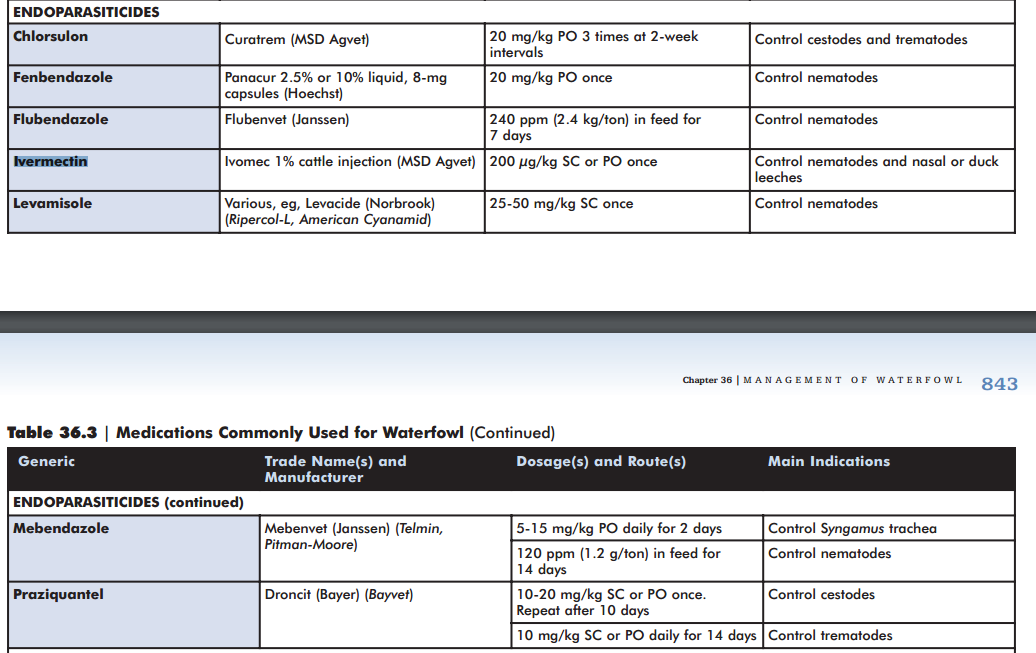
Task: Select the Fenbendazole row label
Action: pos(62,77)
